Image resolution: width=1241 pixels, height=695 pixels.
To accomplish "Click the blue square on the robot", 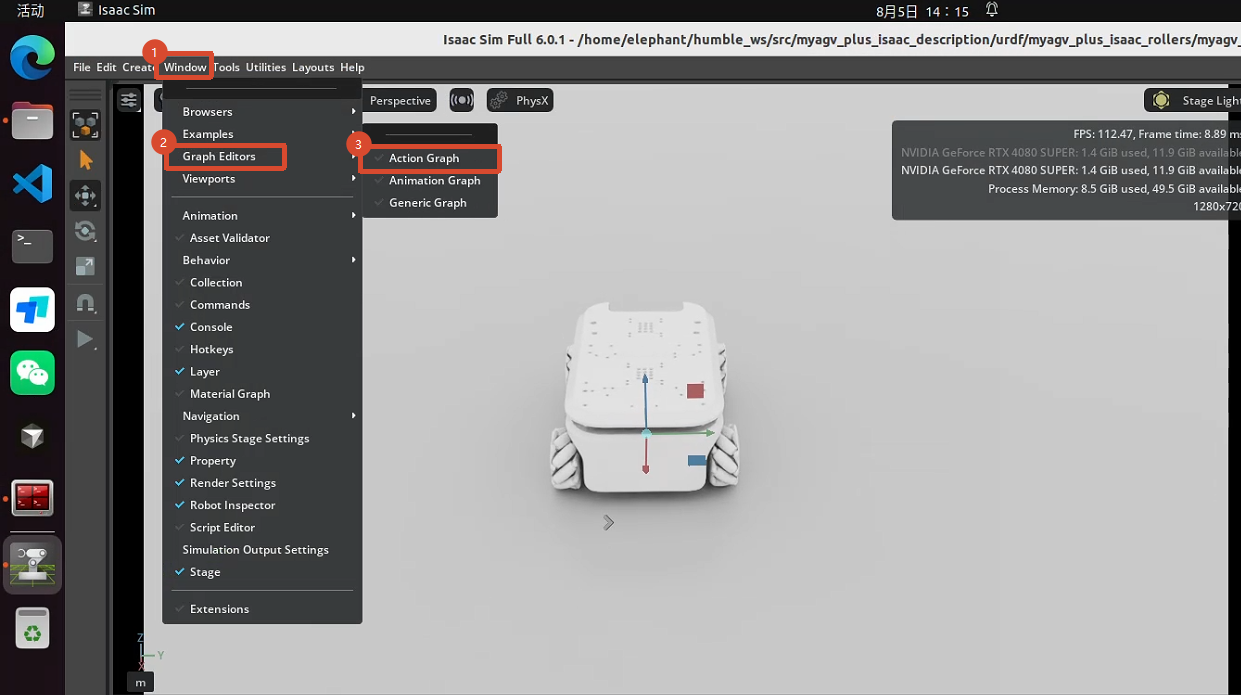I will pyautogui.click(x=697, y=460).
